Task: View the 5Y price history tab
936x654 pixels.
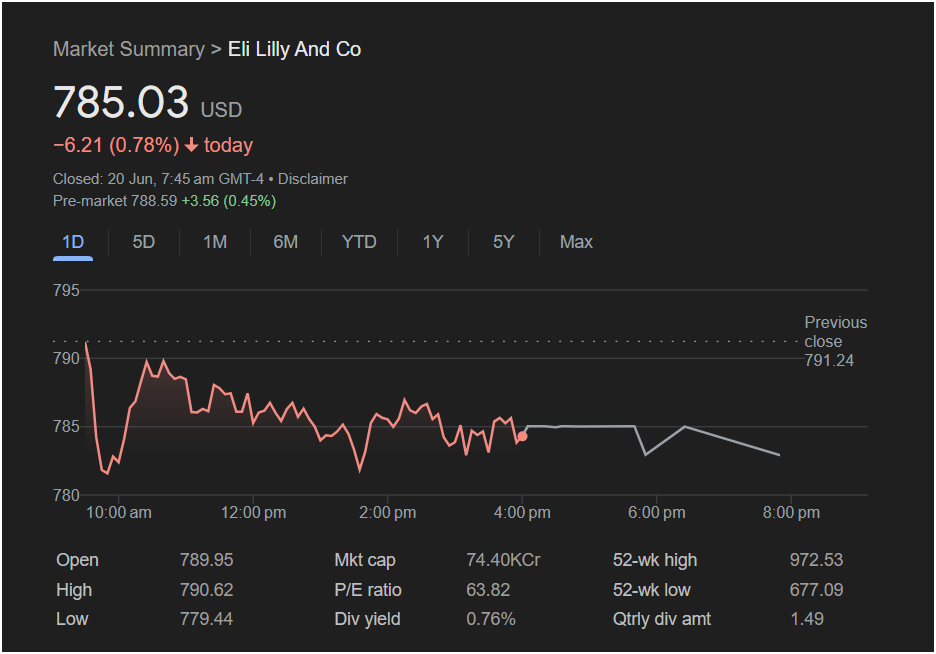Action: click(503, 242)
